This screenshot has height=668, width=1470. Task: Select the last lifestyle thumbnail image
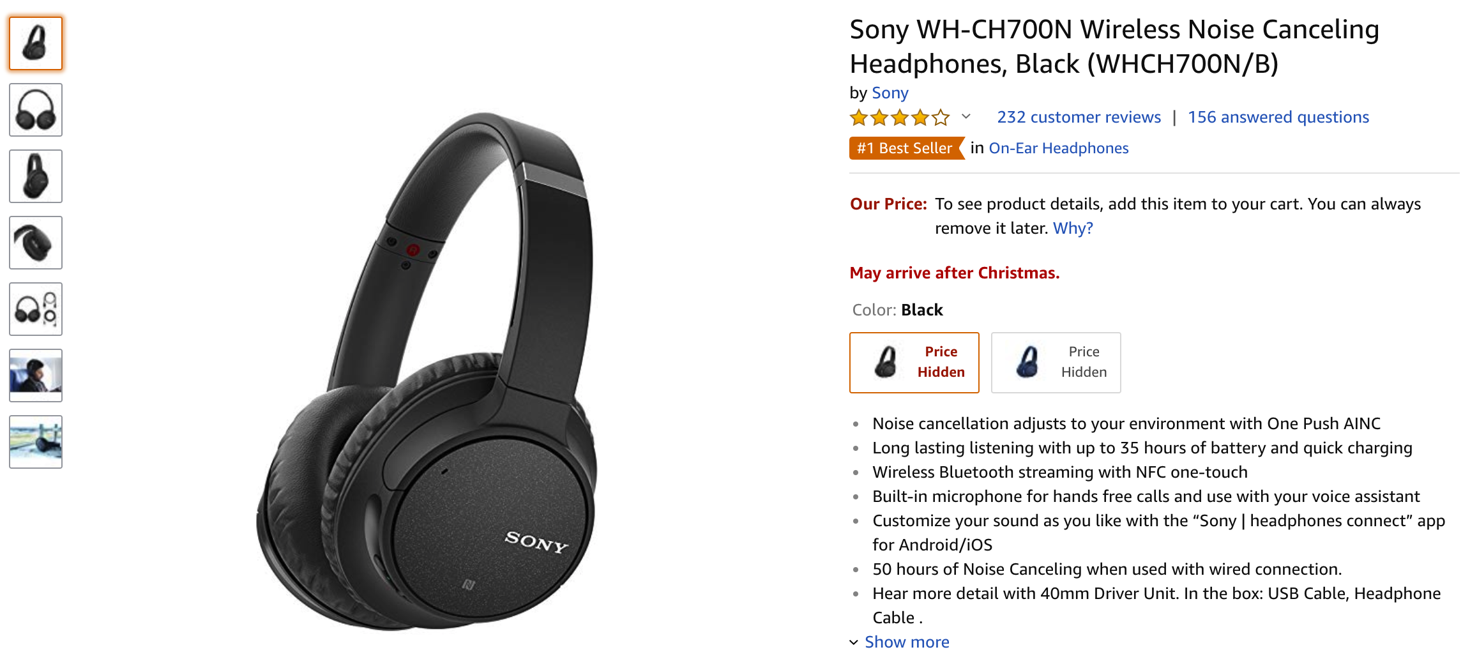tap(36, 442)
